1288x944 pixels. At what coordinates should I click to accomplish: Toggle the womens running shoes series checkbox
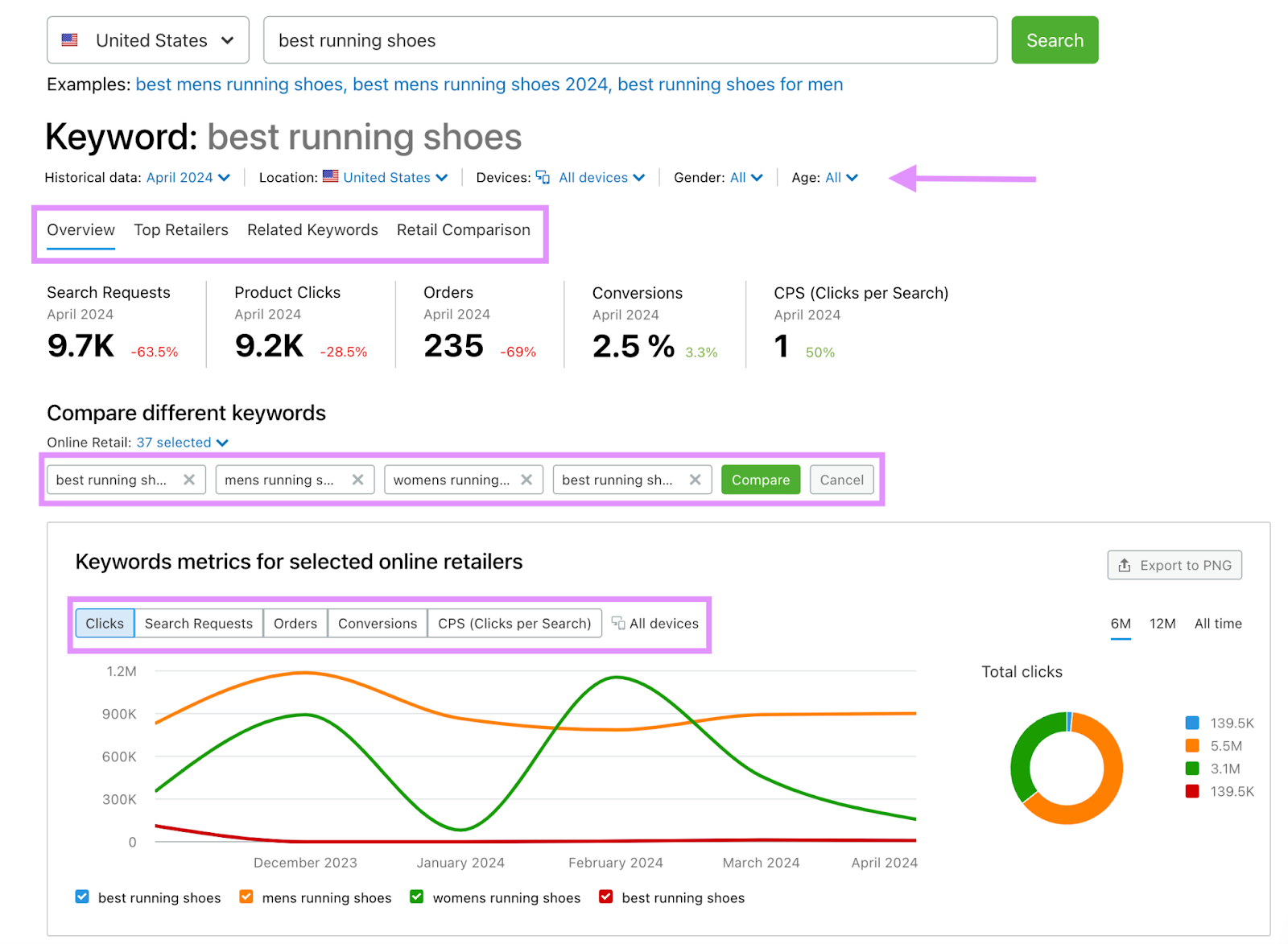pyautogui.click(x=417, y=897)
